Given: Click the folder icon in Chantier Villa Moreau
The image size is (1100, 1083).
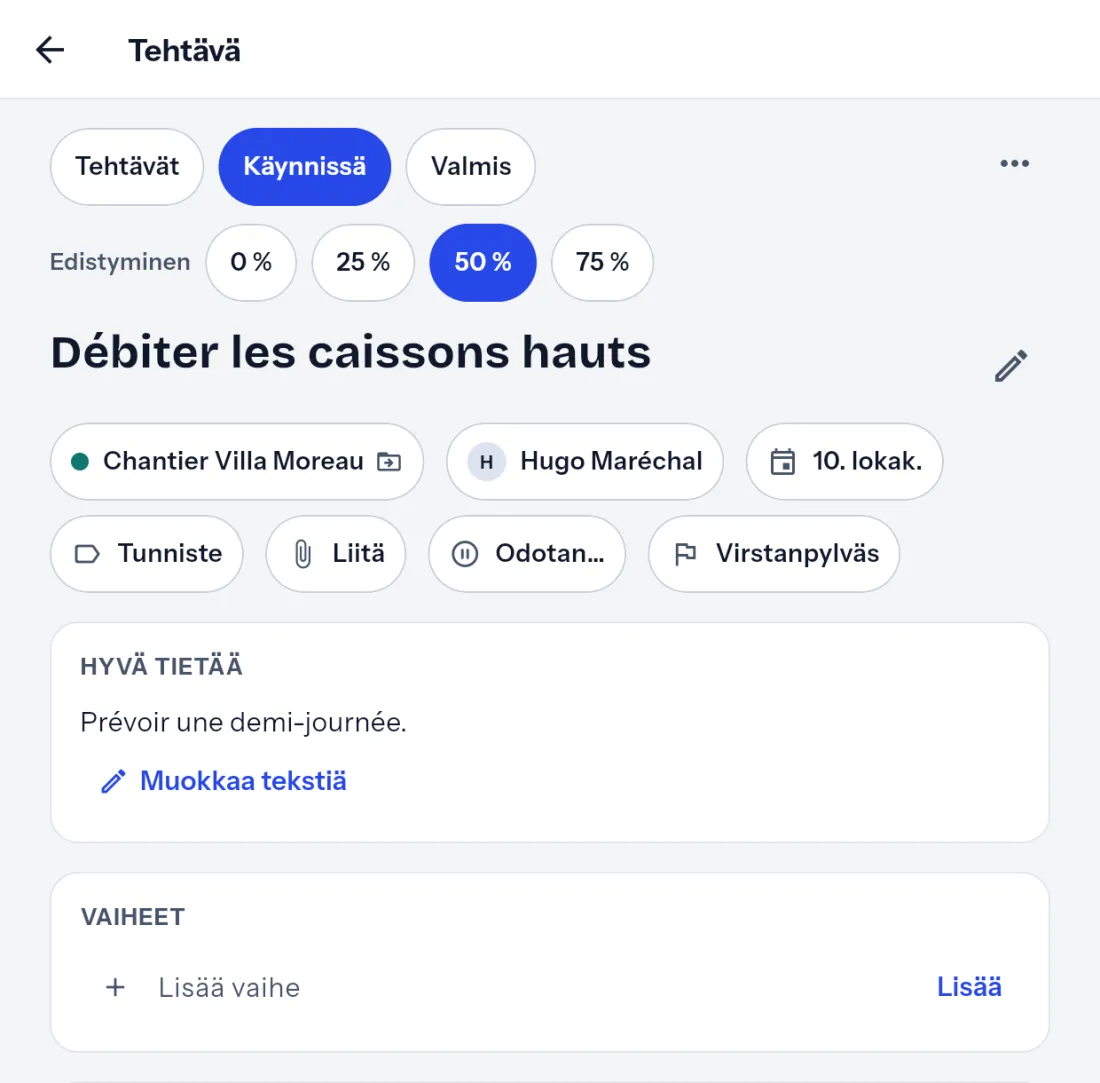Looking at the screenshot, I should click(389, 462).
